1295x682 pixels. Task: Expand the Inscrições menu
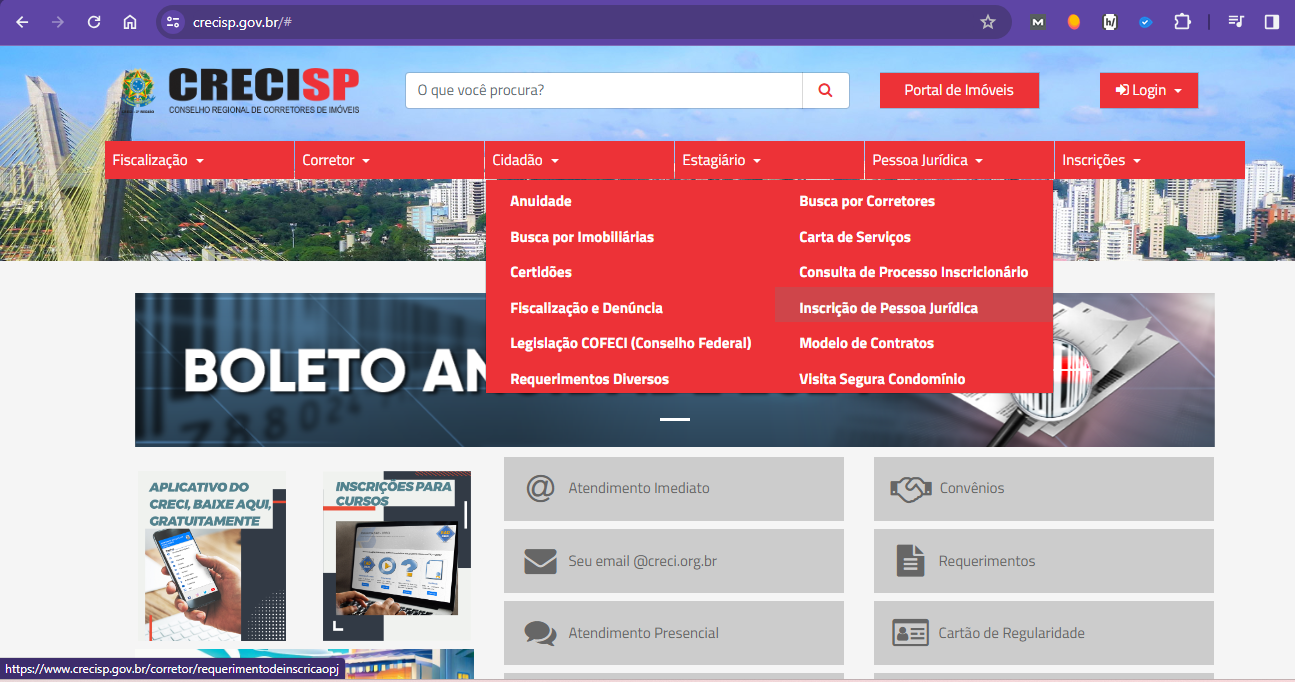point(1149,160)
